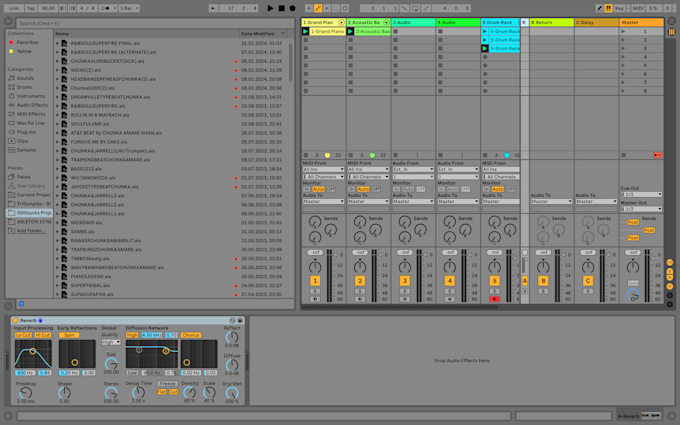
Task: Arm the transport Record button
Action: tap(292, 8)
